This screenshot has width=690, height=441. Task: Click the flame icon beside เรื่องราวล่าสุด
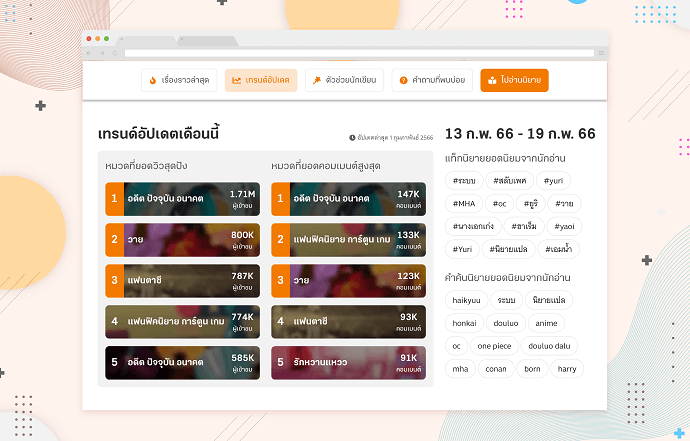tap(152, 80)
